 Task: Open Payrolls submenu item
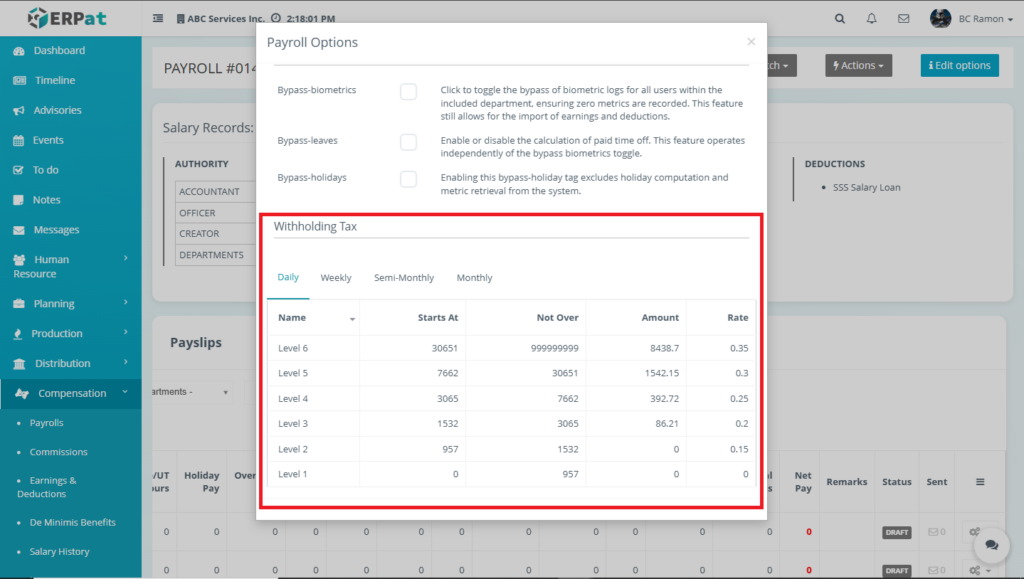(x=46, y=423)
